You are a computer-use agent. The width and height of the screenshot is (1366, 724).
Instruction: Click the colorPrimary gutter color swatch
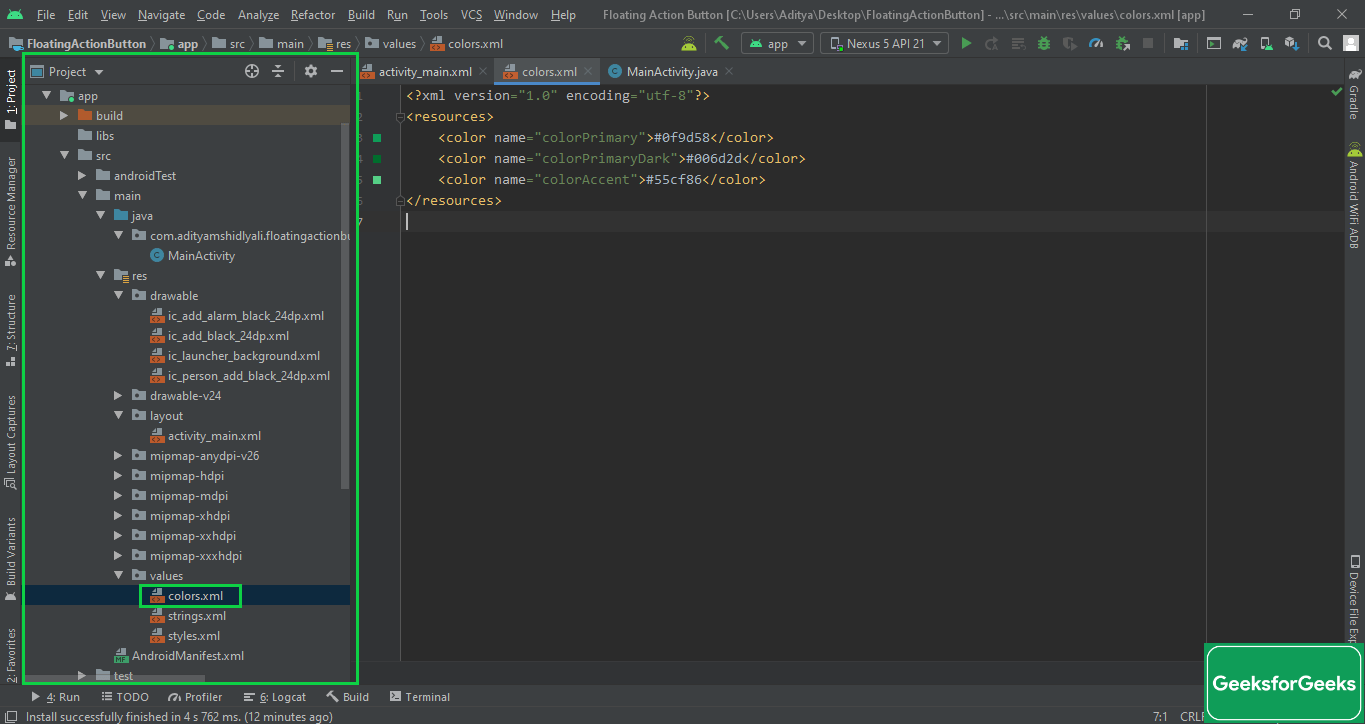point(377,138)
